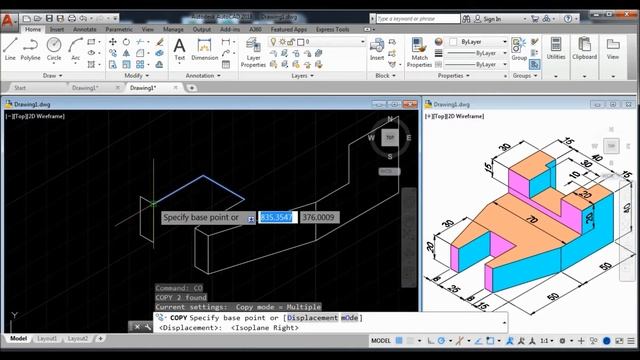Screen dimensions: 640x360
Task: Click Save in the quick access toolbar
Action: (49, 18)
